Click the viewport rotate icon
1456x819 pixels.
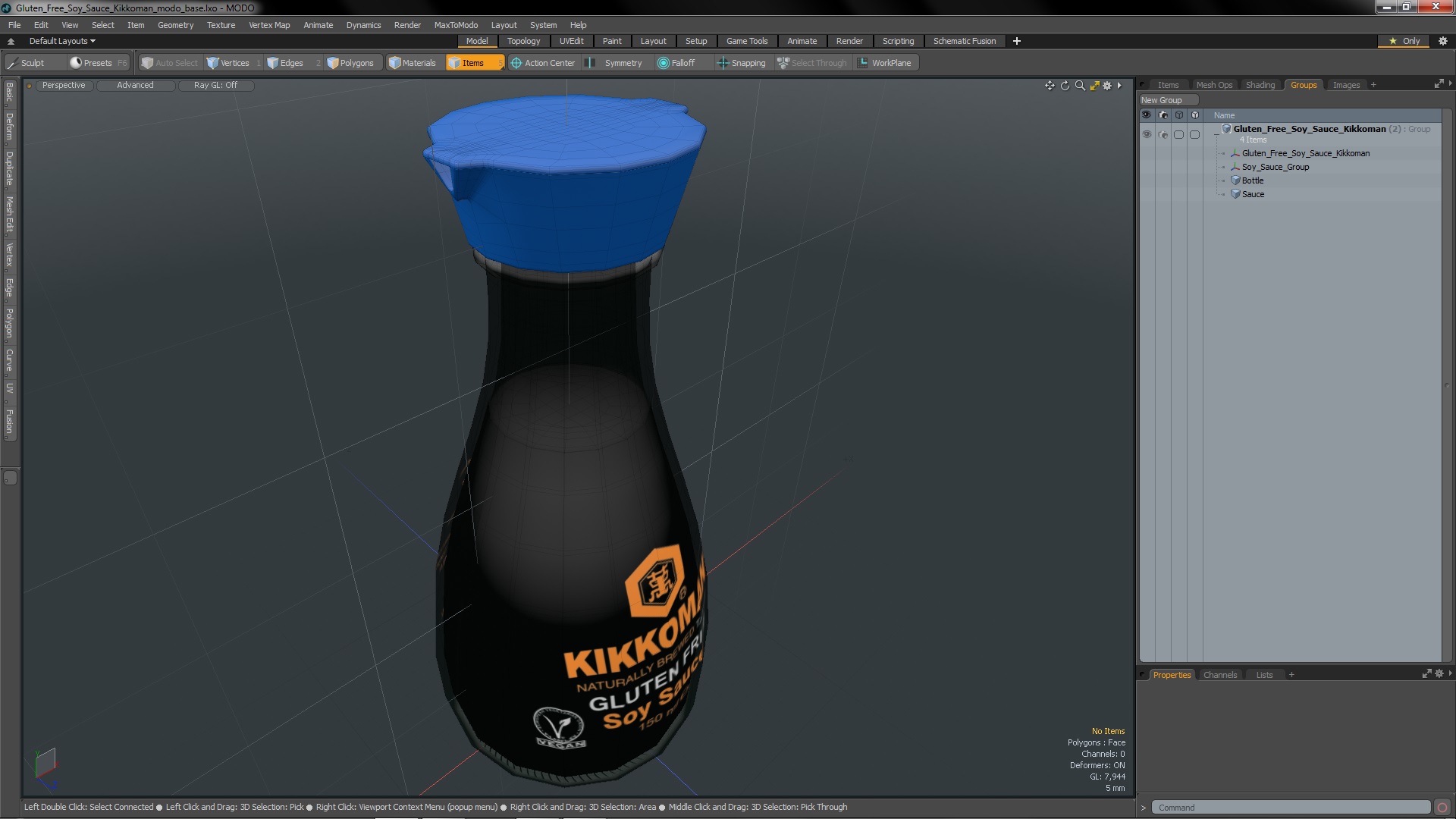coord(1065,86)
